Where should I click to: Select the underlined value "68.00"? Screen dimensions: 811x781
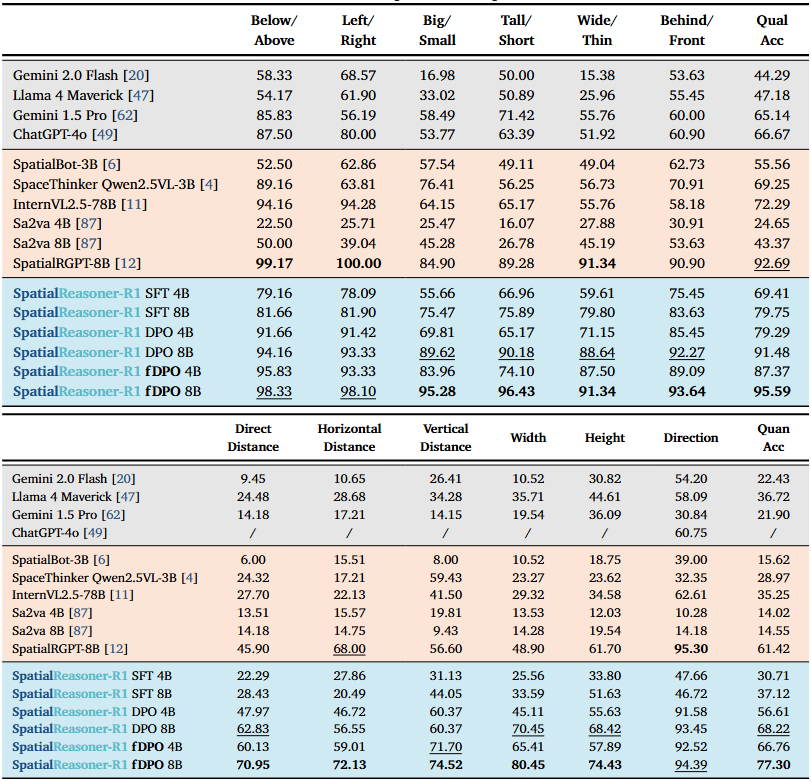coord(349,649)
